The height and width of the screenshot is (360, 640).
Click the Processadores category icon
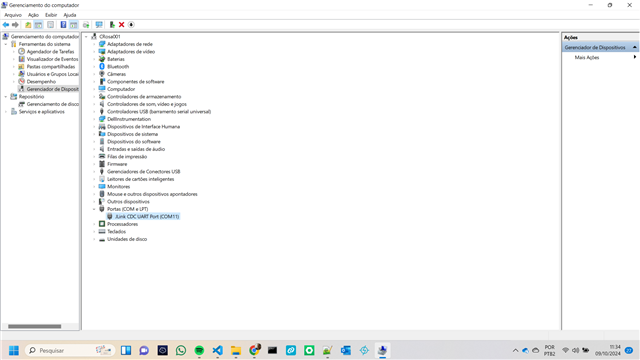coord(102,224)
